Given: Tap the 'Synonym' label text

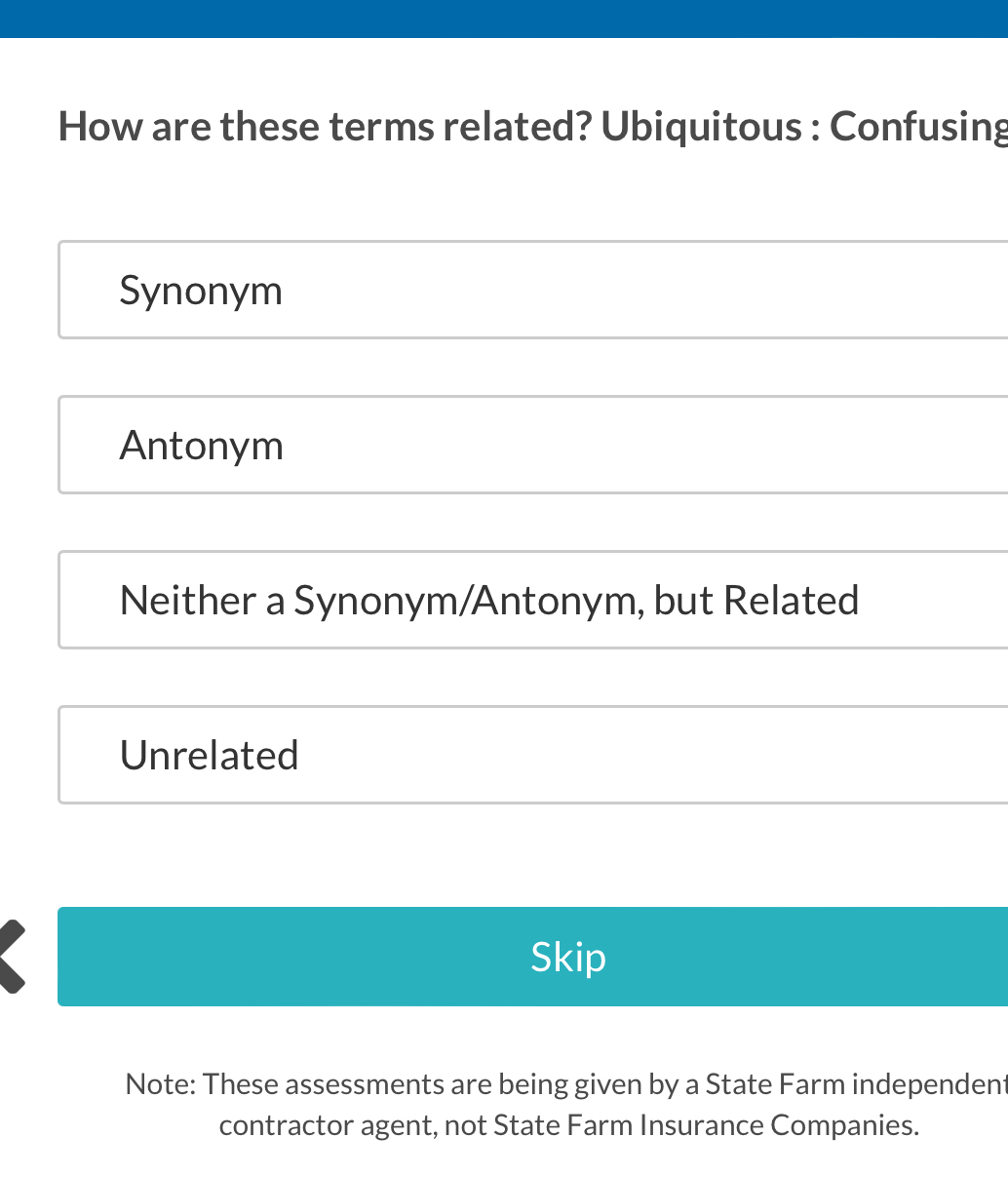Looking at the screenshot, I should click(x=201, y=291).
